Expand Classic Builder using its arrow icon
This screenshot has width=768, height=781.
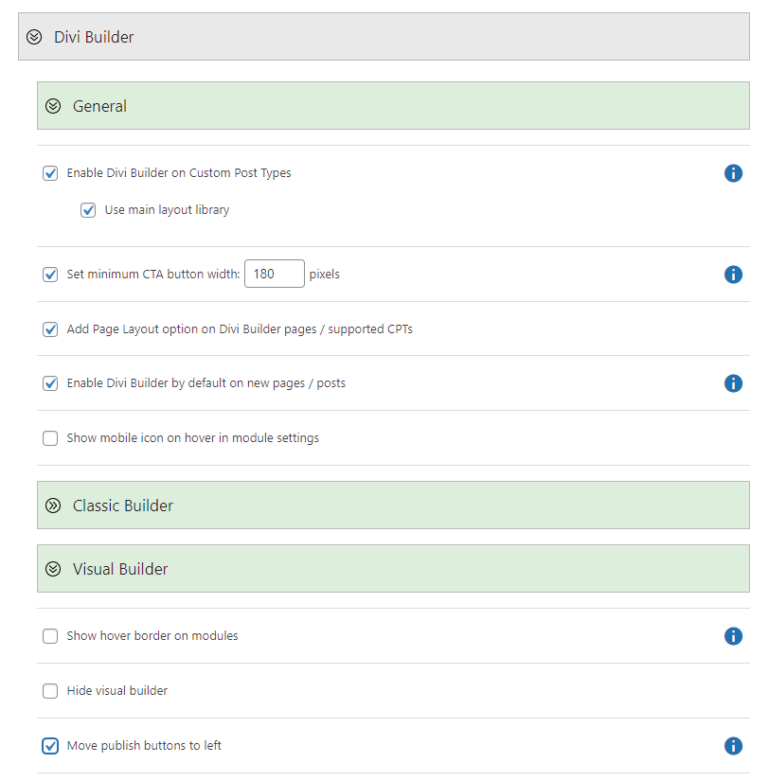(x=53, y=506)
